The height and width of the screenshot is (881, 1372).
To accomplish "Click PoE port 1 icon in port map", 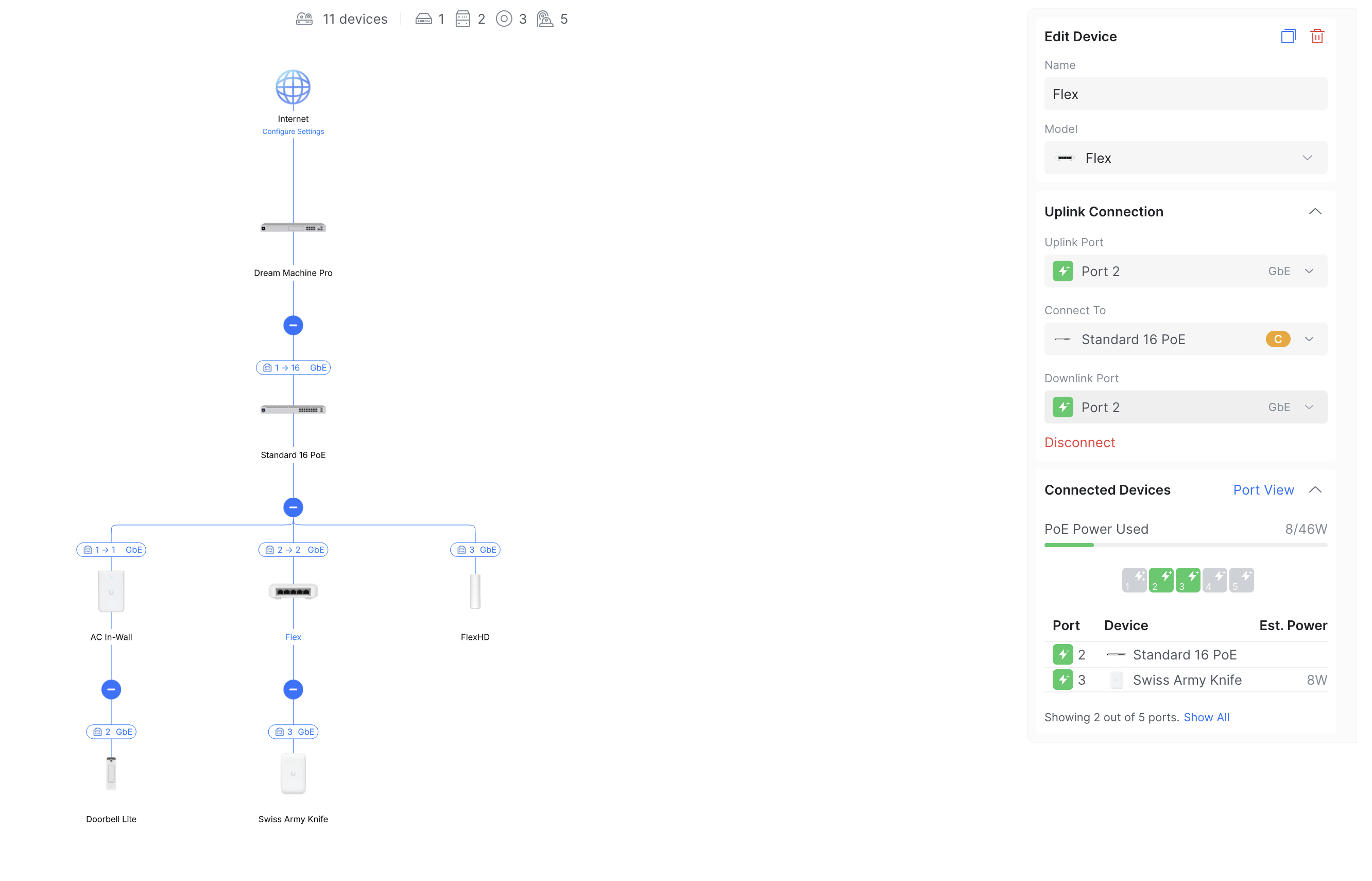I will (x=1134, y=580).
